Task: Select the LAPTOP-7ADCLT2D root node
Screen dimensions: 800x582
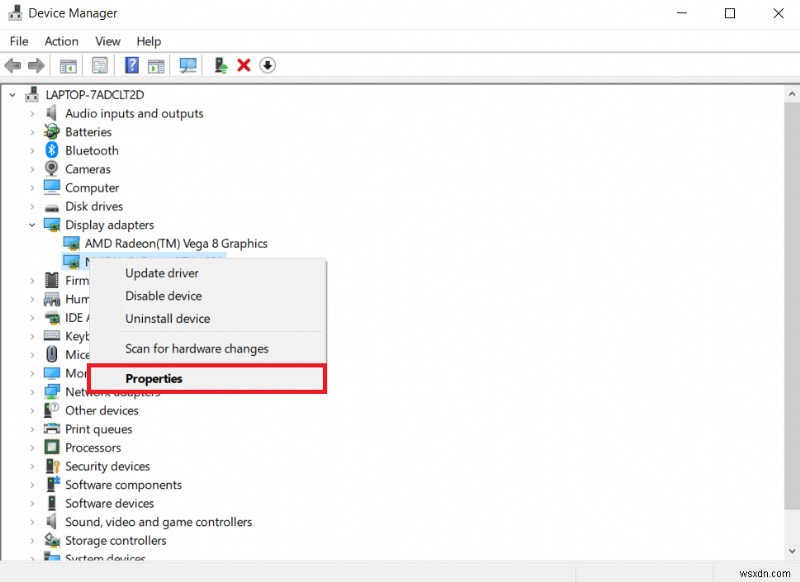Action: point(89,94)
